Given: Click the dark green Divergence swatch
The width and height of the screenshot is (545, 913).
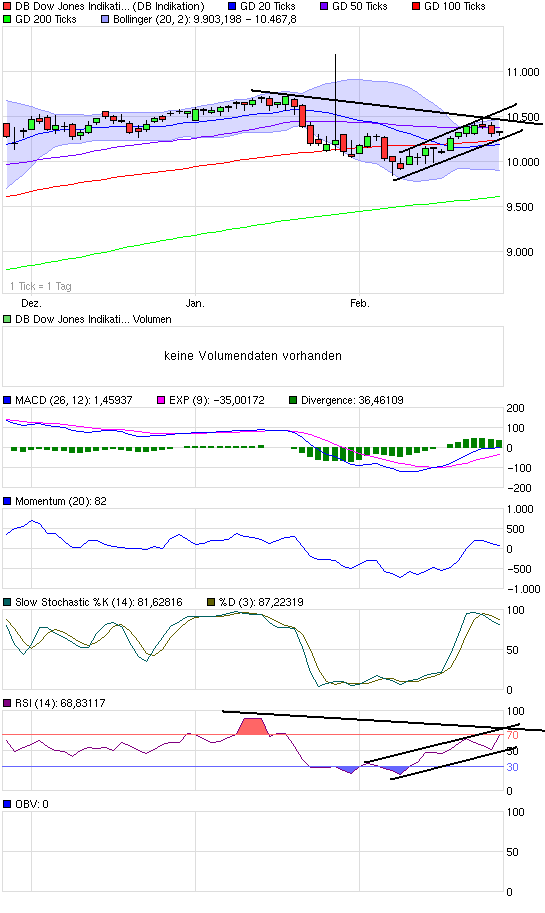Looking at the screenshot, I should [x=293, y=400].
